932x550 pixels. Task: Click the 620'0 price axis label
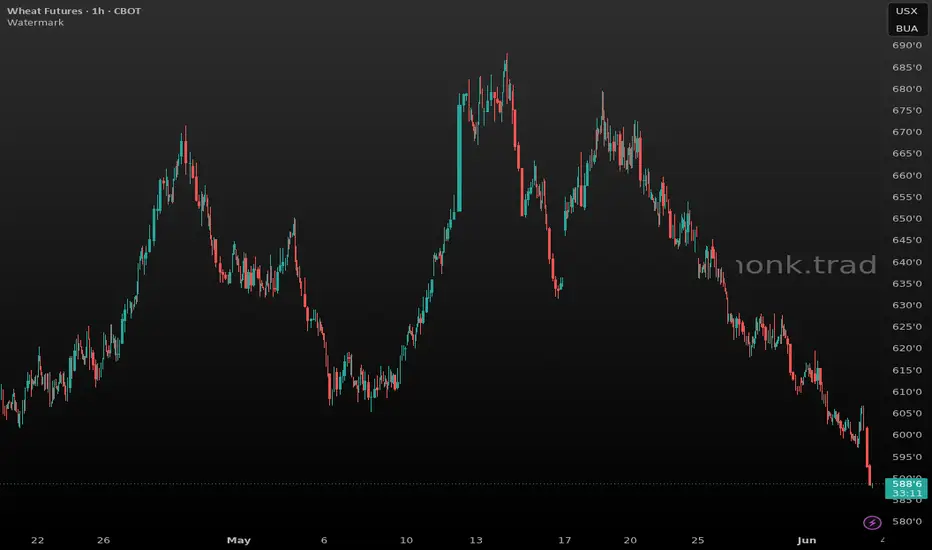coord(906,348)
